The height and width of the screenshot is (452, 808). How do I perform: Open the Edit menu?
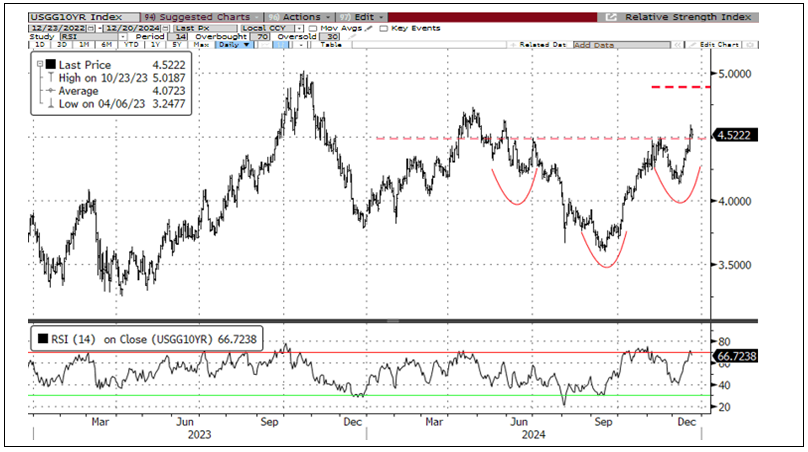pos(362,17)
